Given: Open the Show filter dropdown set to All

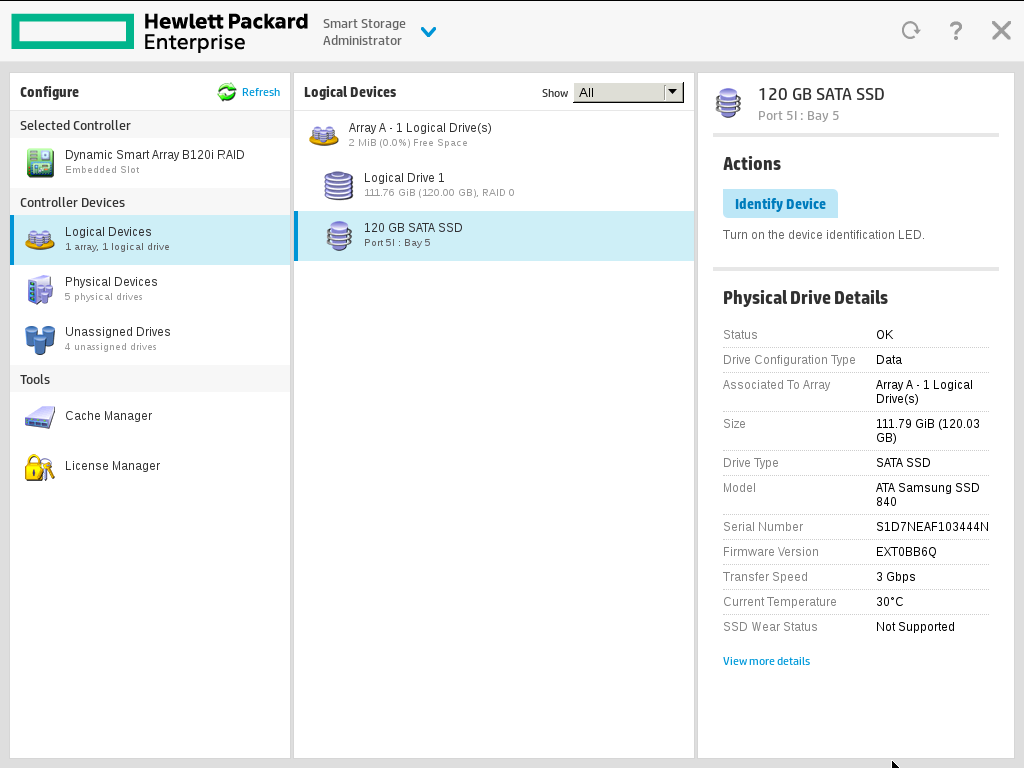Looking at the screenshot, I should (x=628, y=93).
